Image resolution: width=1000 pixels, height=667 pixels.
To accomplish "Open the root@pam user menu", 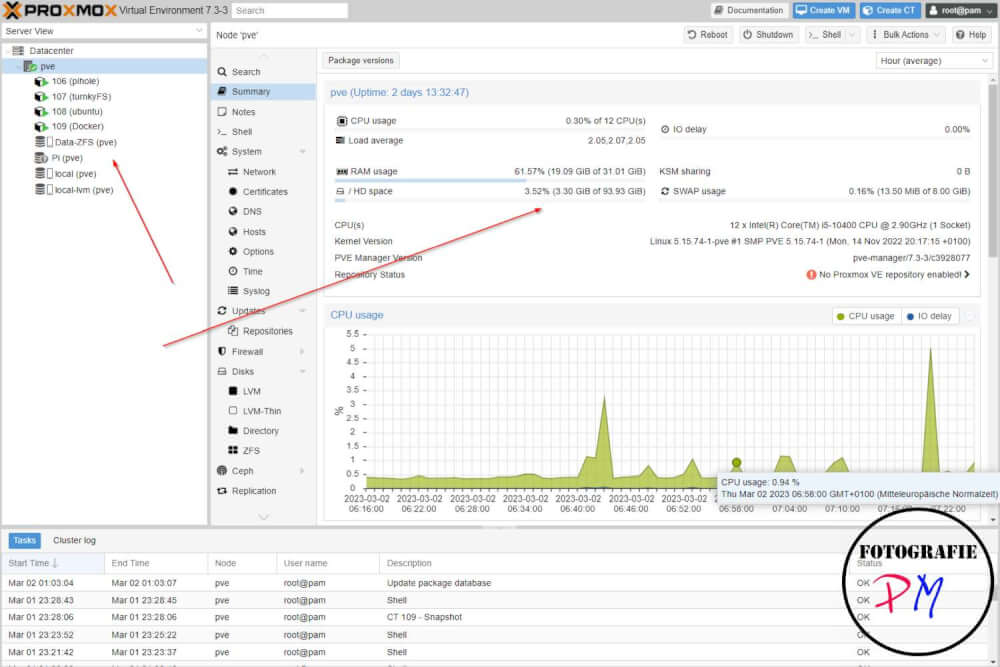I will pos(960,10).
